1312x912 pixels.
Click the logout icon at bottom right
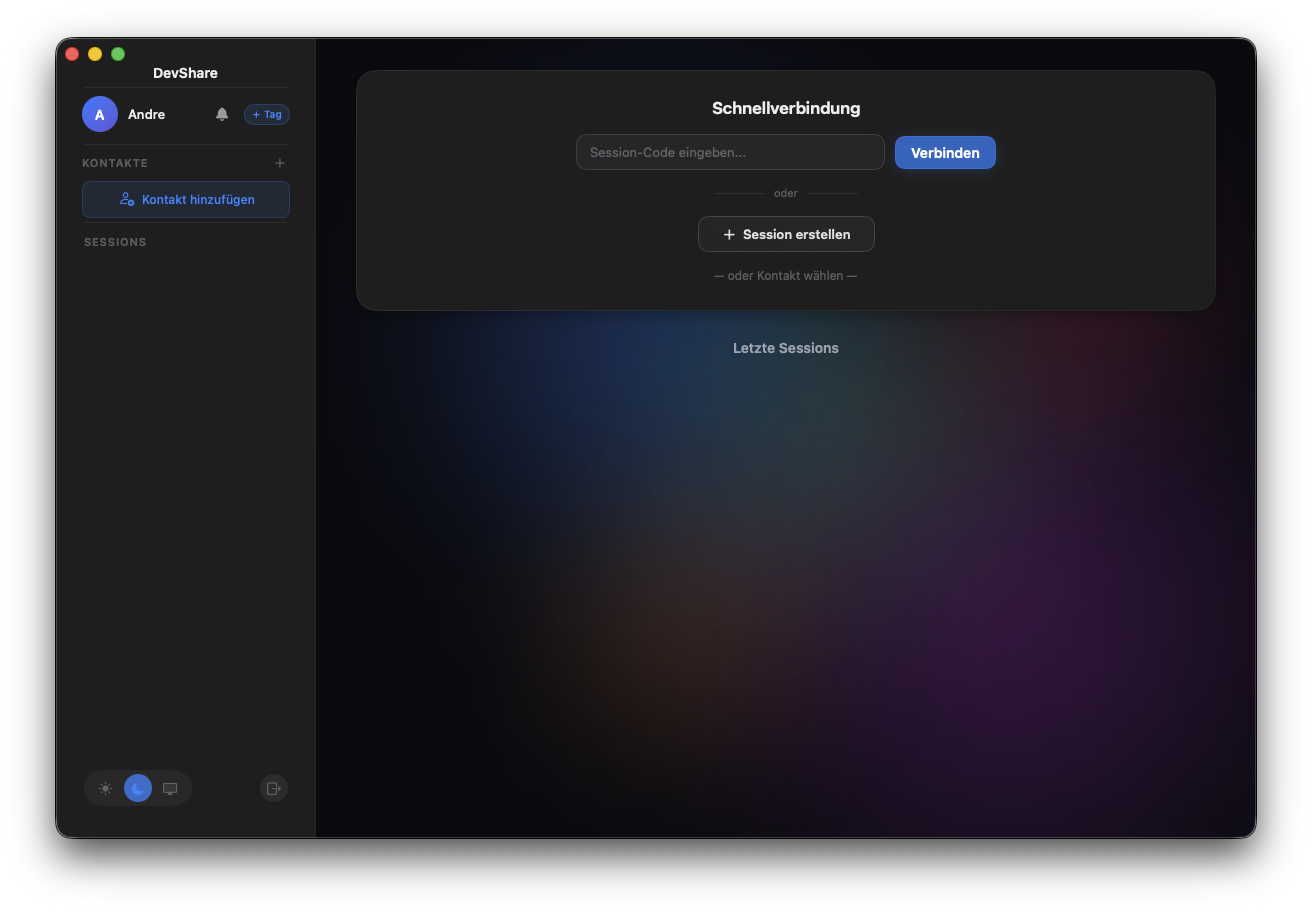click(x=273, y=788)
